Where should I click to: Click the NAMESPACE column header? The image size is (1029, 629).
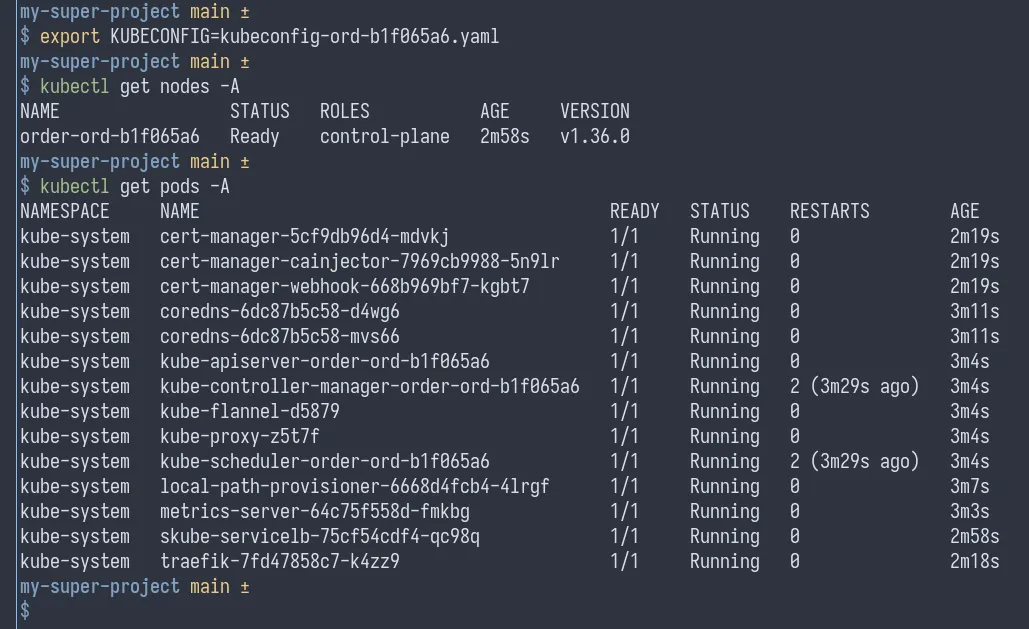[x=64, y=211]
